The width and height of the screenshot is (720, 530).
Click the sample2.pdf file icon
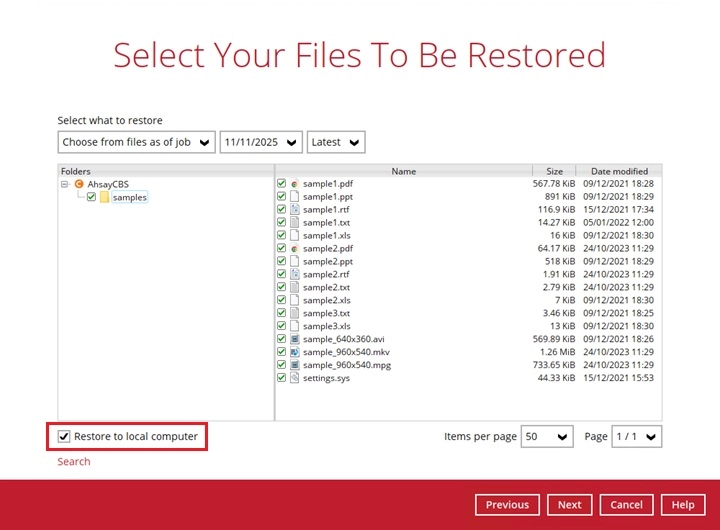click(295, 248)
